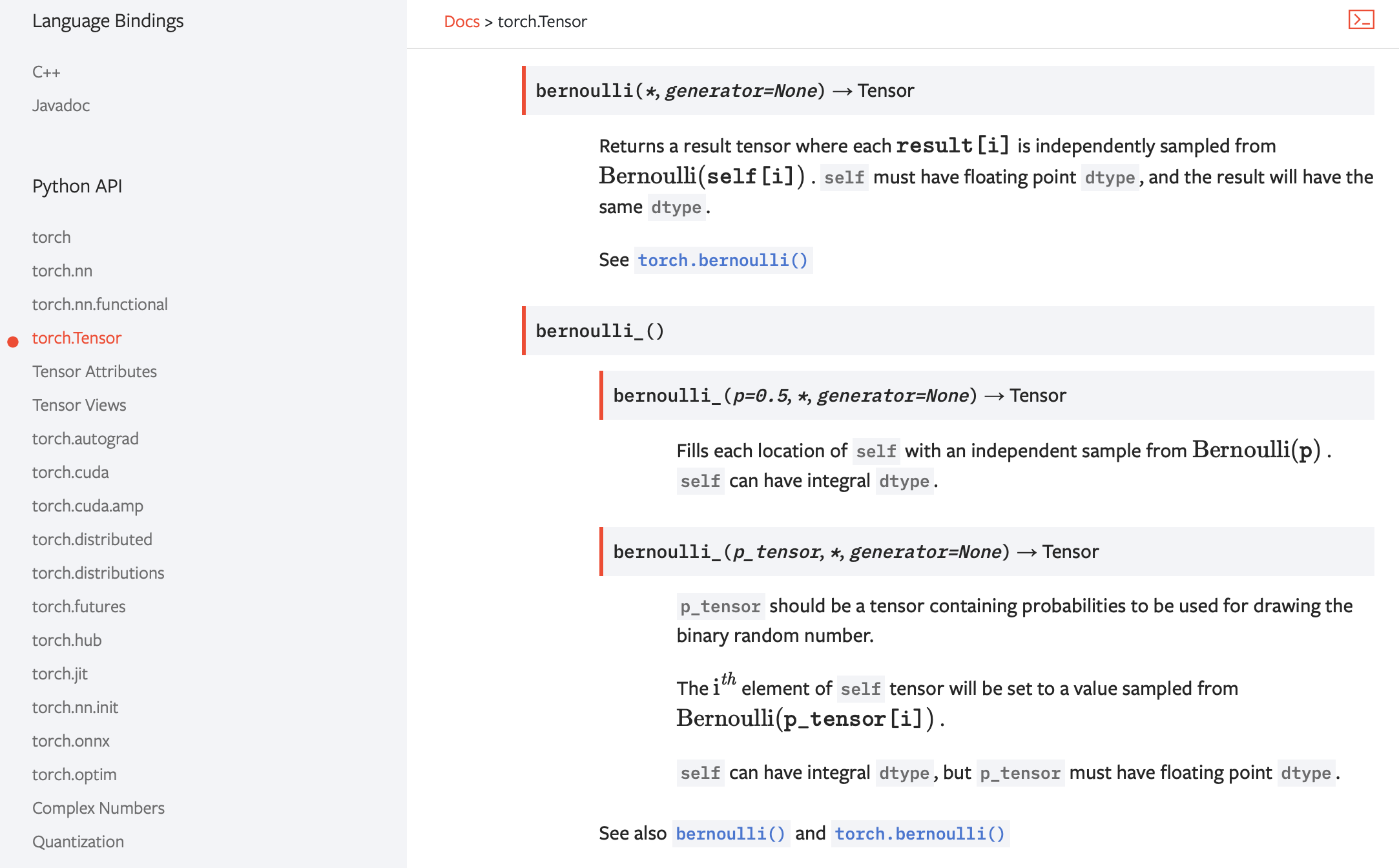Select torch.distributions in the sidebar
Image resolution: width=1399 pixels, height=868 pixels.
[98, 573]
